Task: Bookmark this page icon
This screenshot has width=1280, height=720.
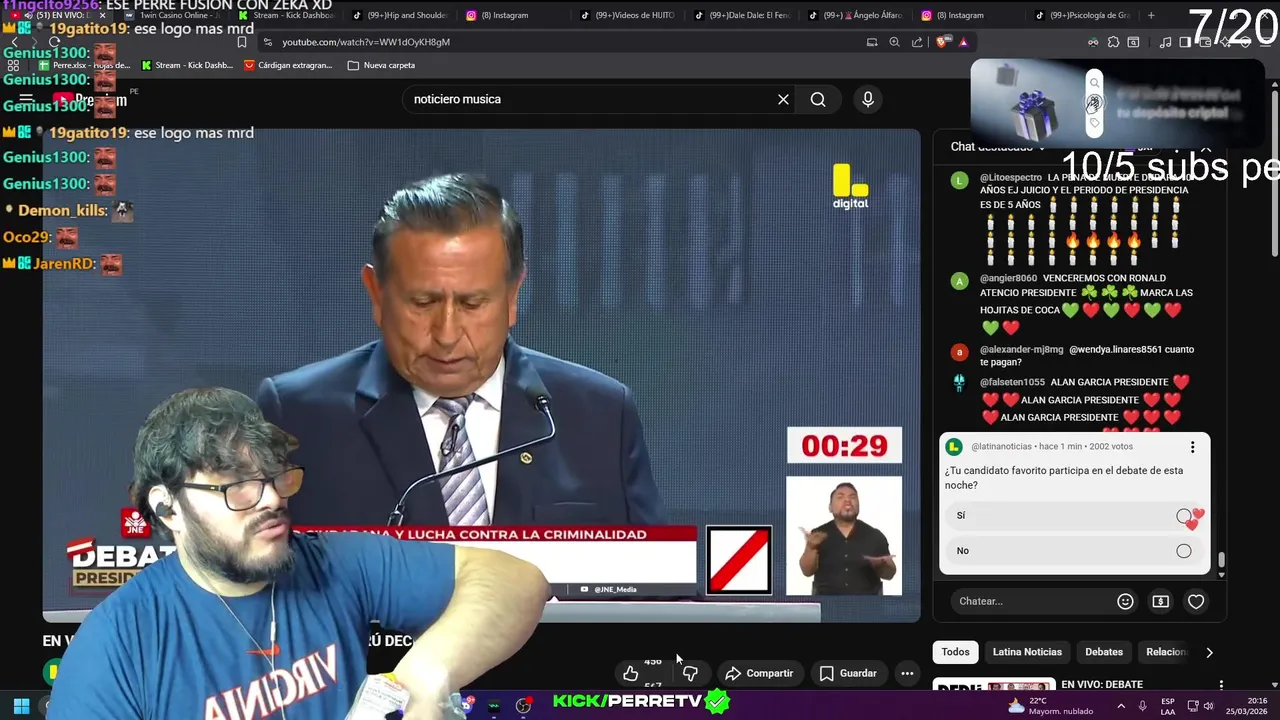Action: pyautogui.click(x=242, y=42)
